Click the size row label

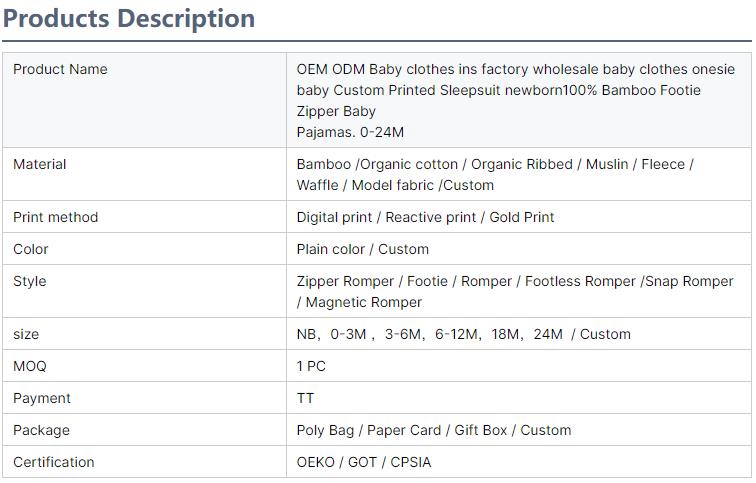pos(26,334)
